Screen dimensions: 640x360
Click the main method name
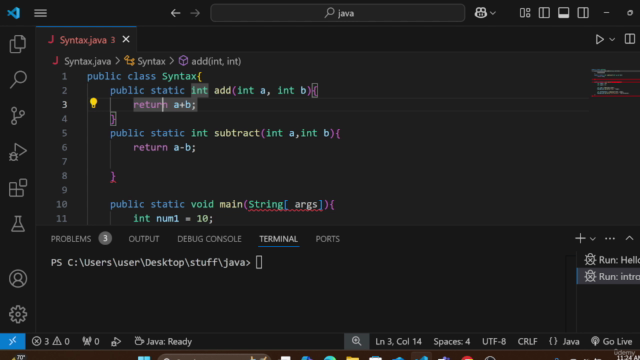[231, 204]
